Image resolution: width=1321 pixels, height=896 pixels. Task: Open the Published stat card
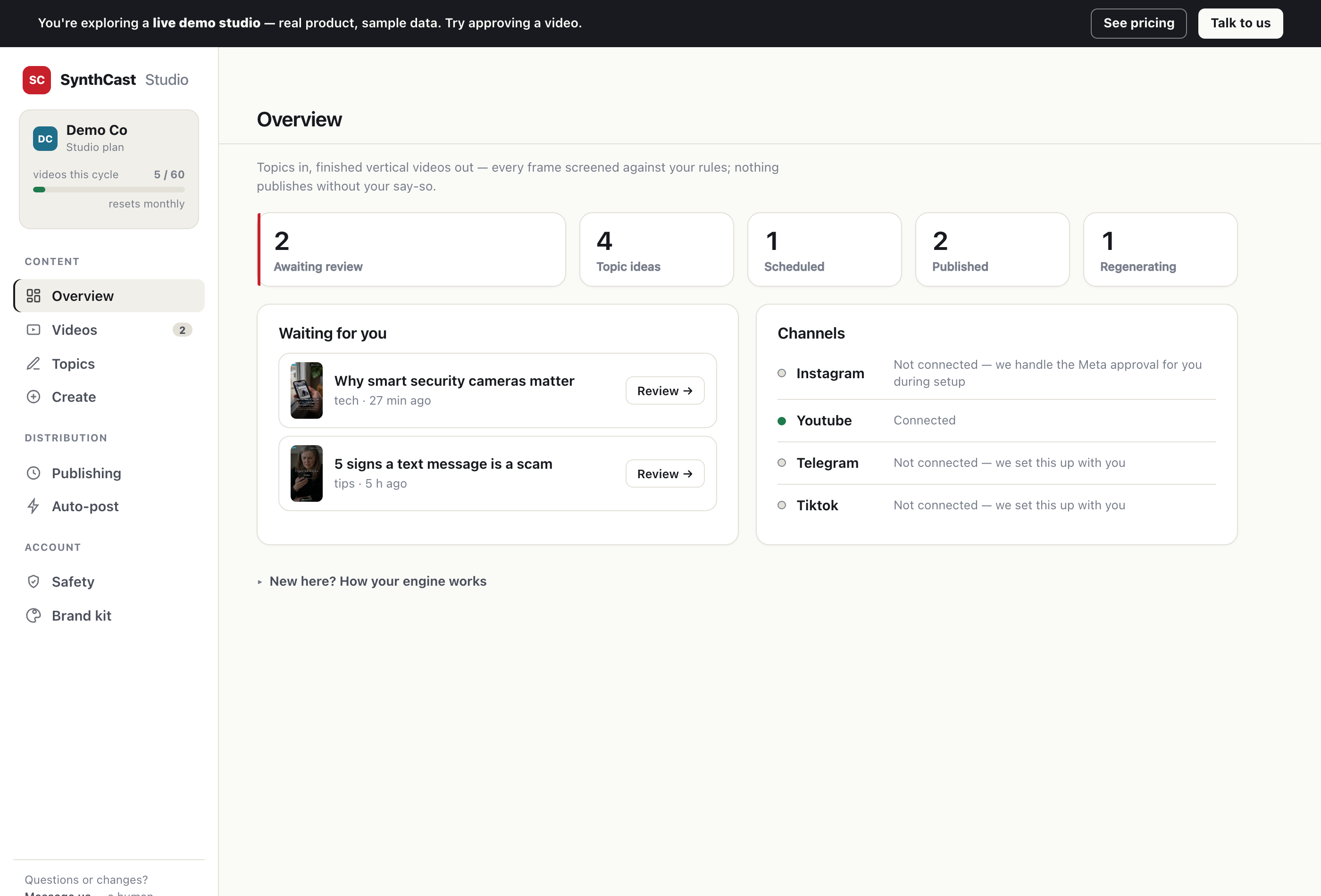[993, 249]
